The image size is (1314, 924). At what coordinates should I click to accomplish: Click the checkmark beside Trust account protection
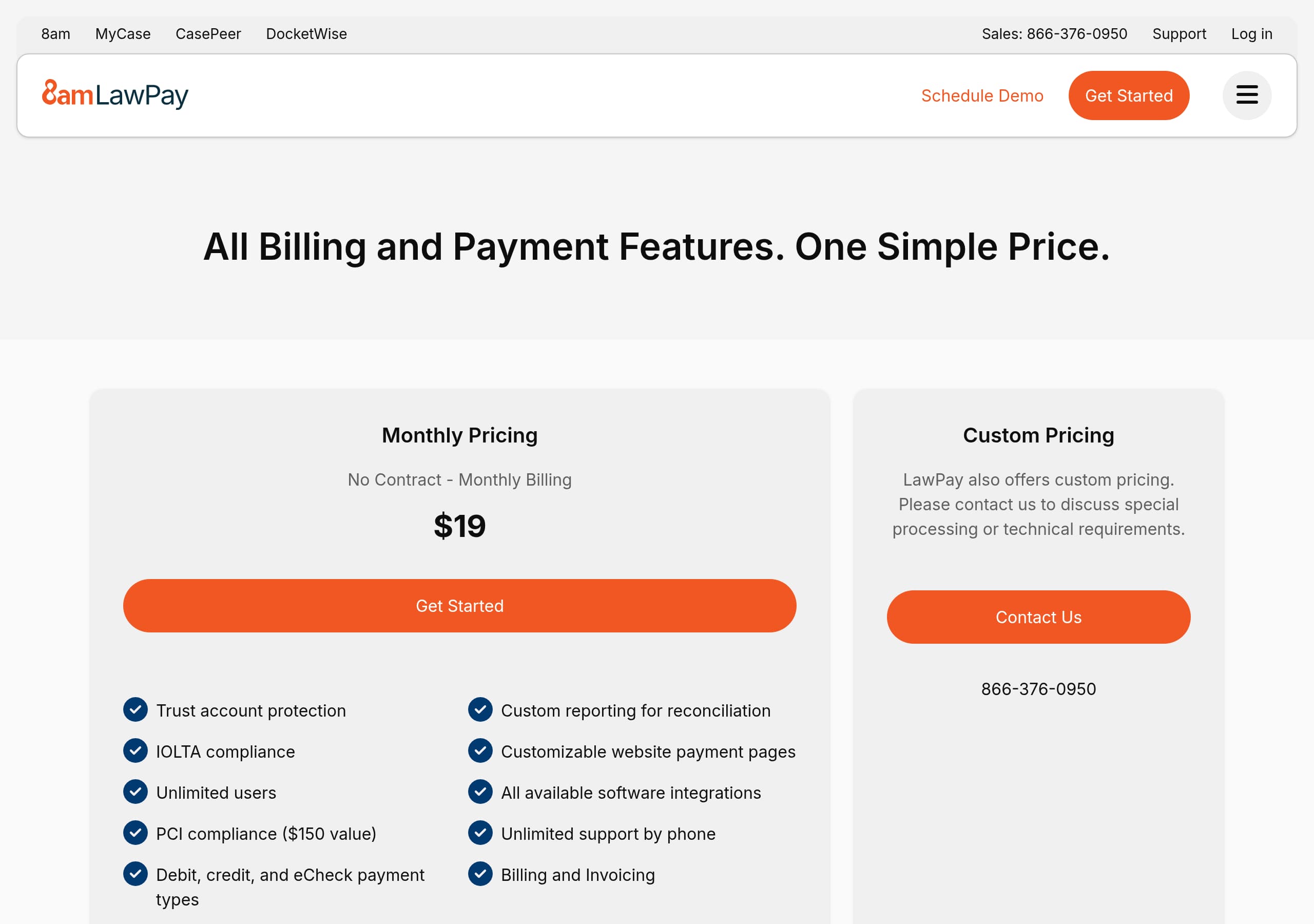[x=135, y=710]
